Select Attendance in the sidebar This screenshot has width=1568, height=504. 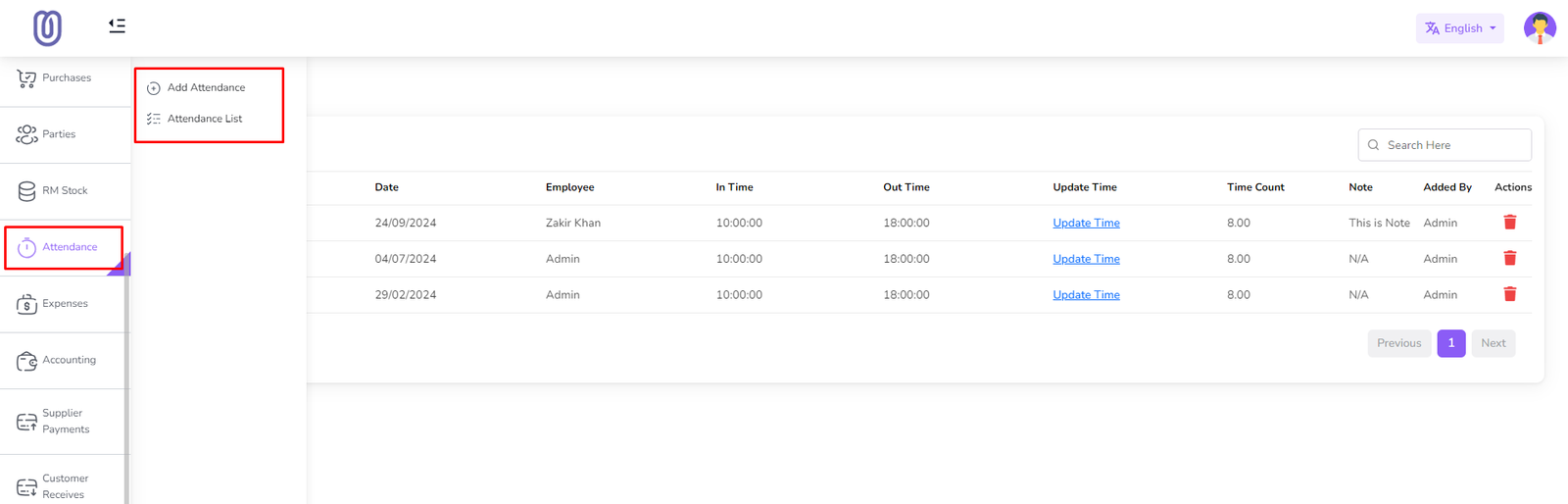point(65,247)
